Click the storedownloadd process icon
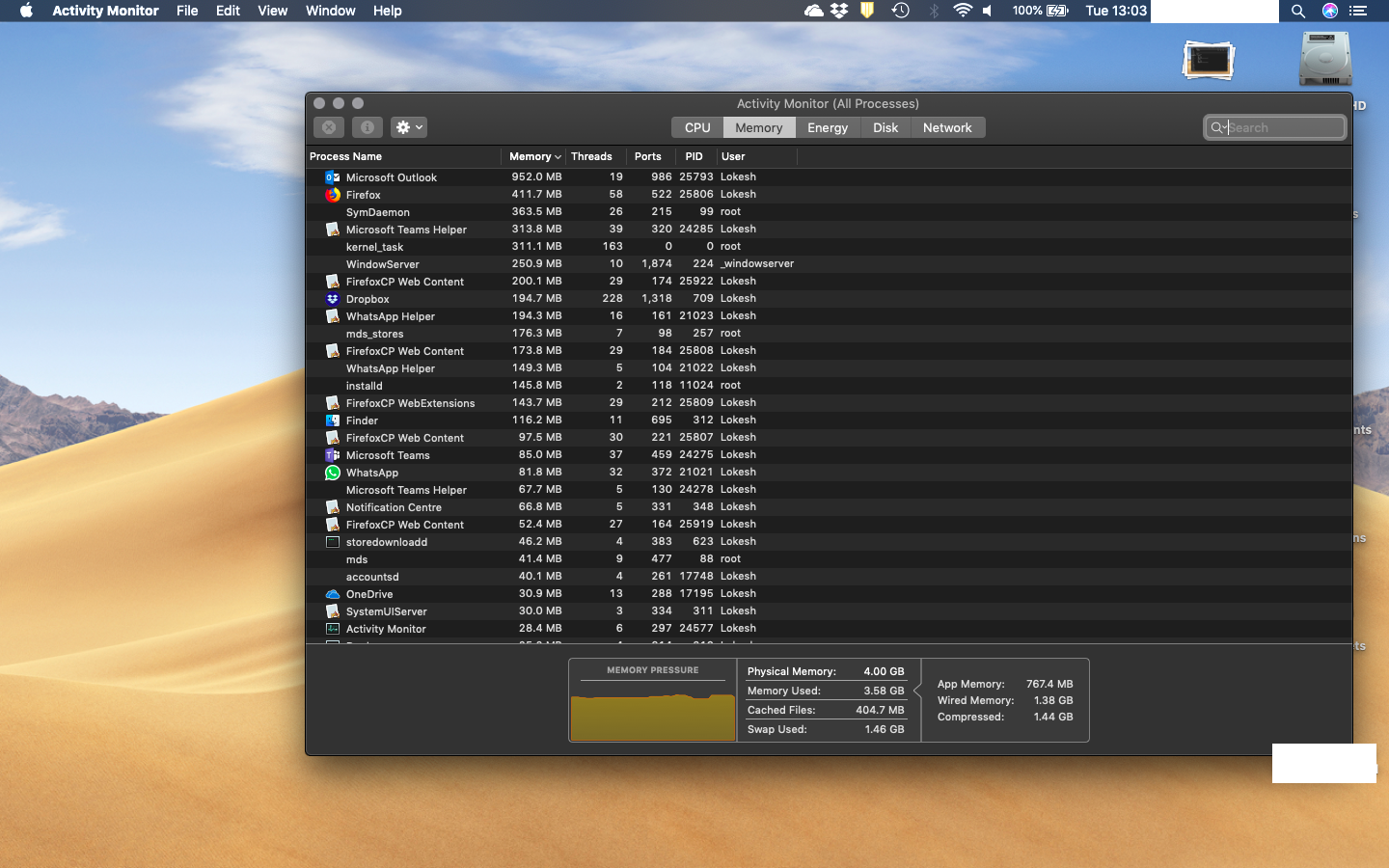The height and width of the screenshot is (868, 1389). [333, 542]
